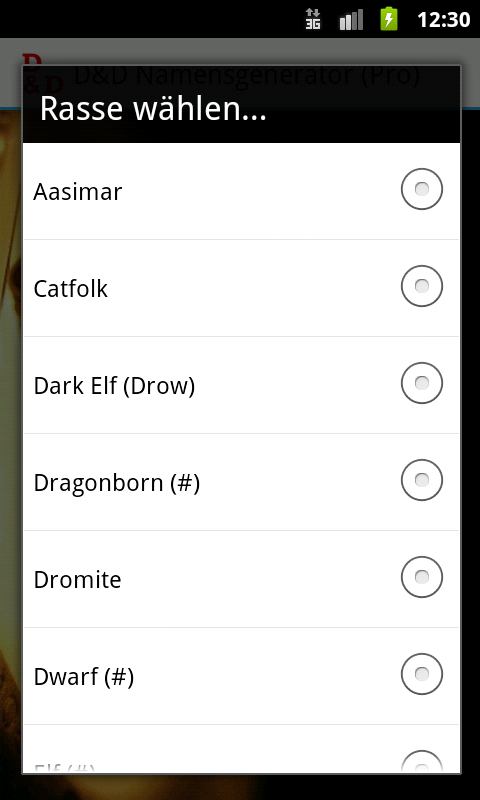
Task: Tap the Aasimar list entry text
Action: click(x=78, y=192)
